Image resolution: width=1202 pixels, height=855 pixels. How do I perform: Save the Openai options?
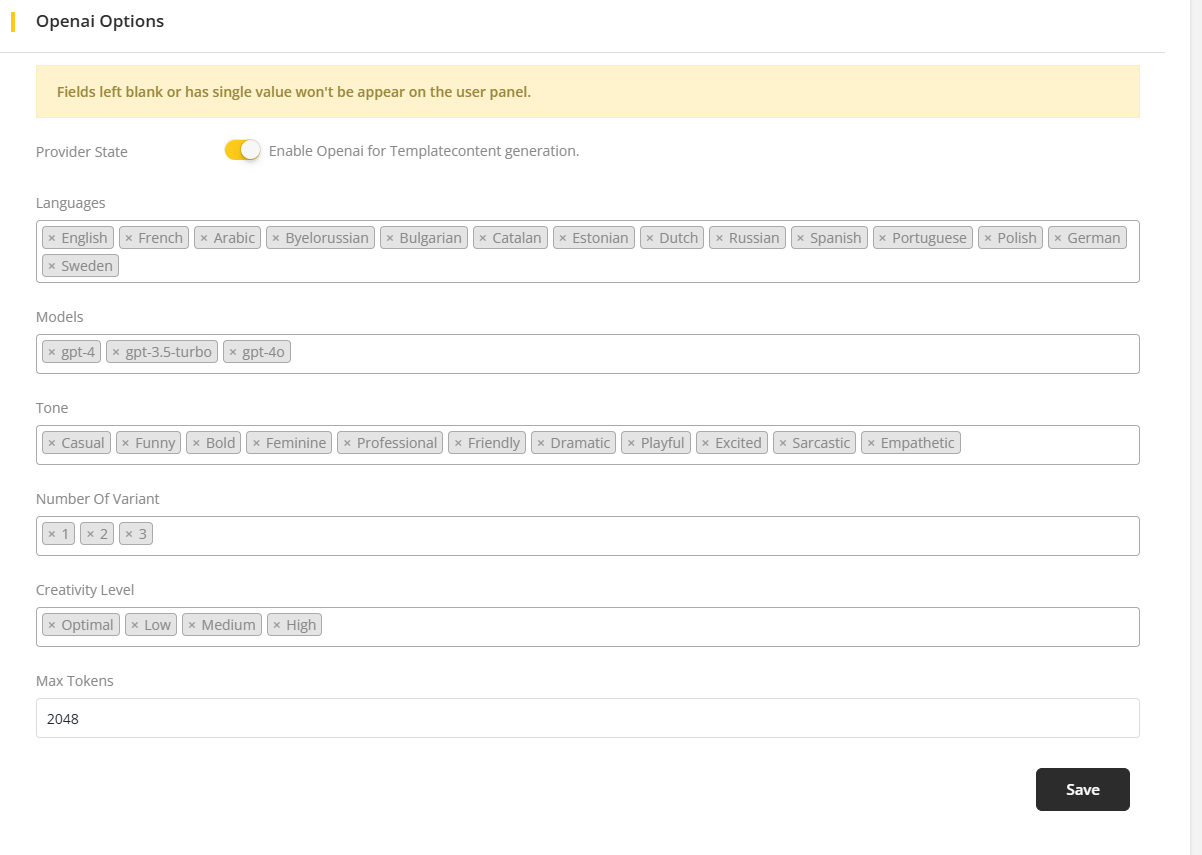pos(1082,789)
